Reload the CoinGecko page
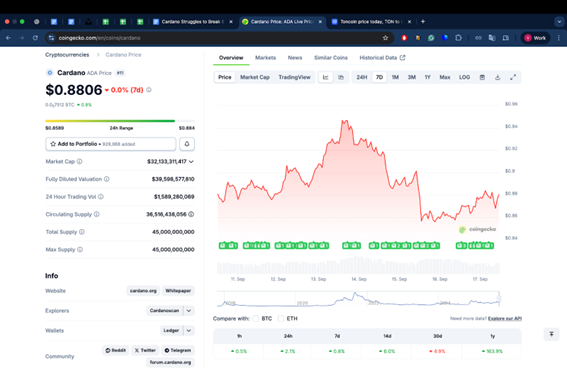The image size is (567, 368). tap(35, 38)
